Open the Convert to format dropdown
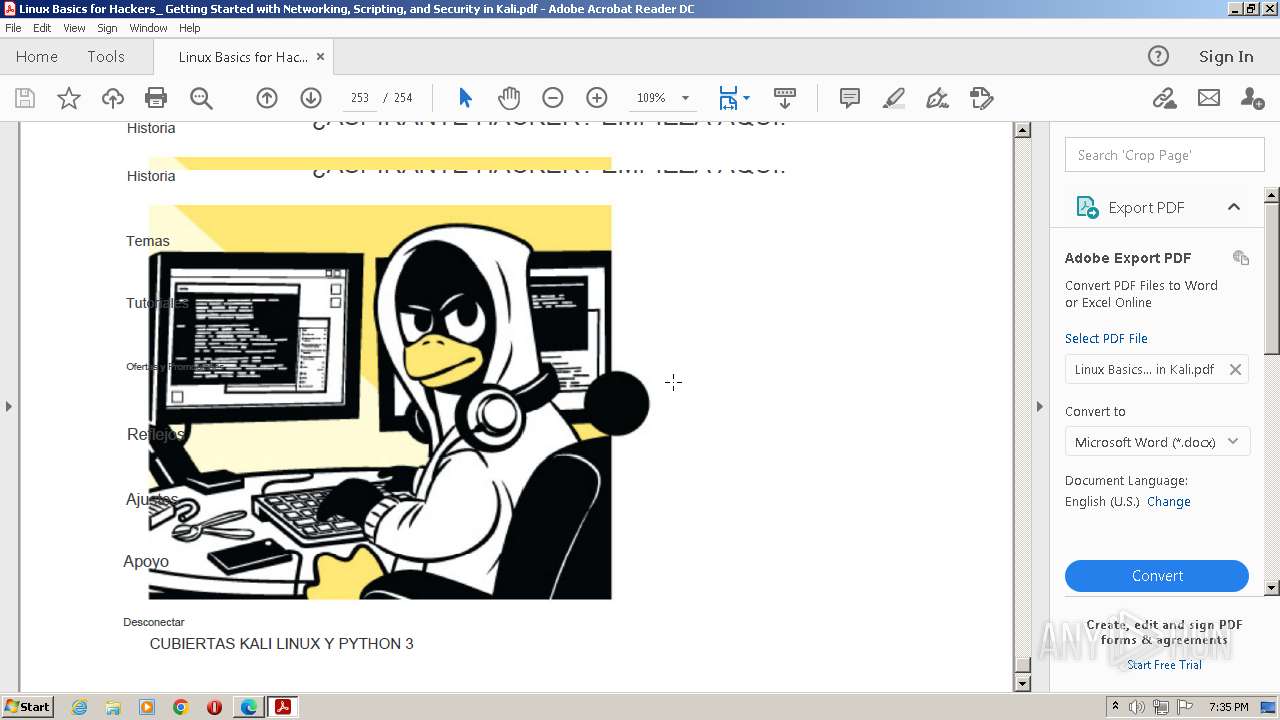 tap(1157, 442)
